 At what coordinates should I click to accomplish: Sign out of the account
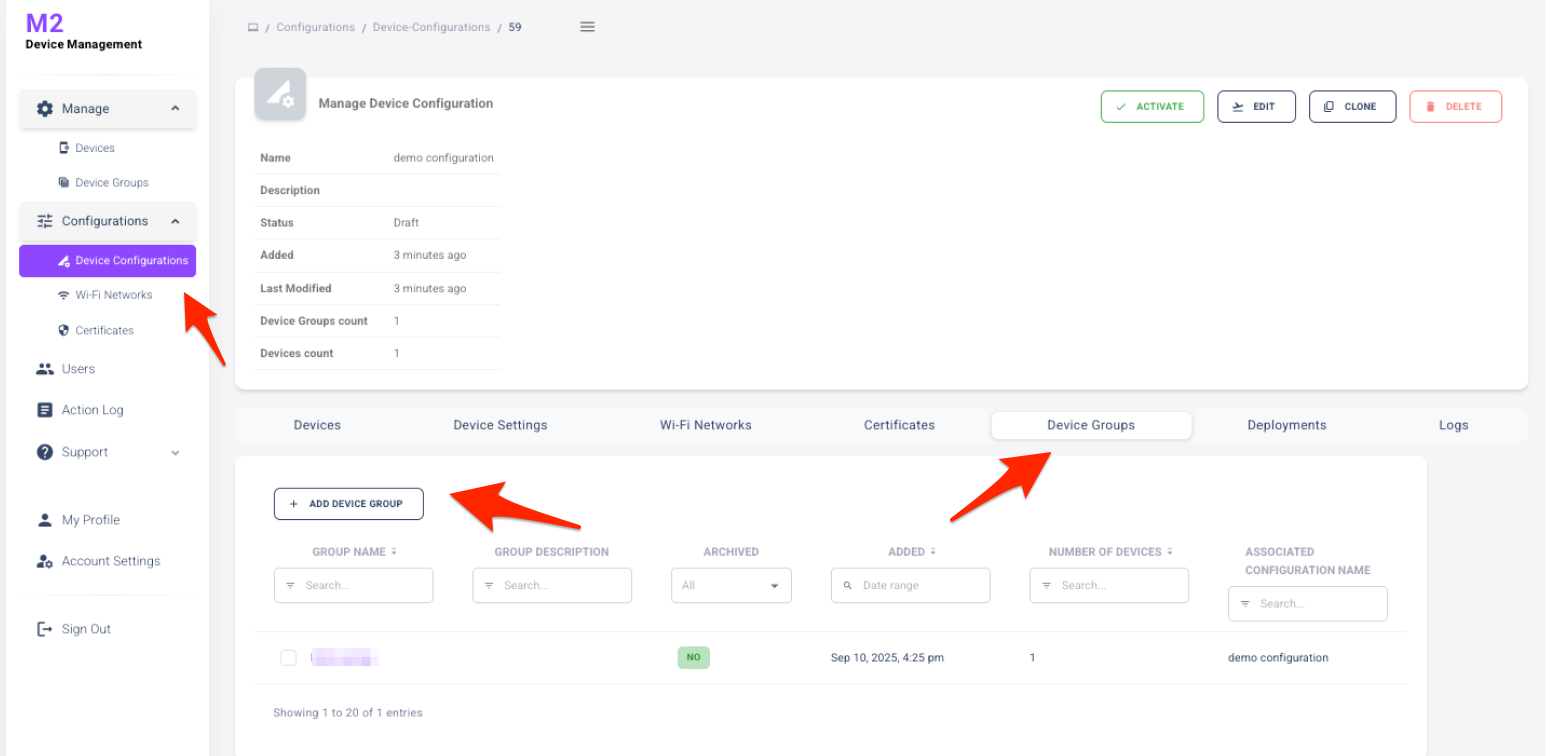pyautogui.click(x=86, y=629)
